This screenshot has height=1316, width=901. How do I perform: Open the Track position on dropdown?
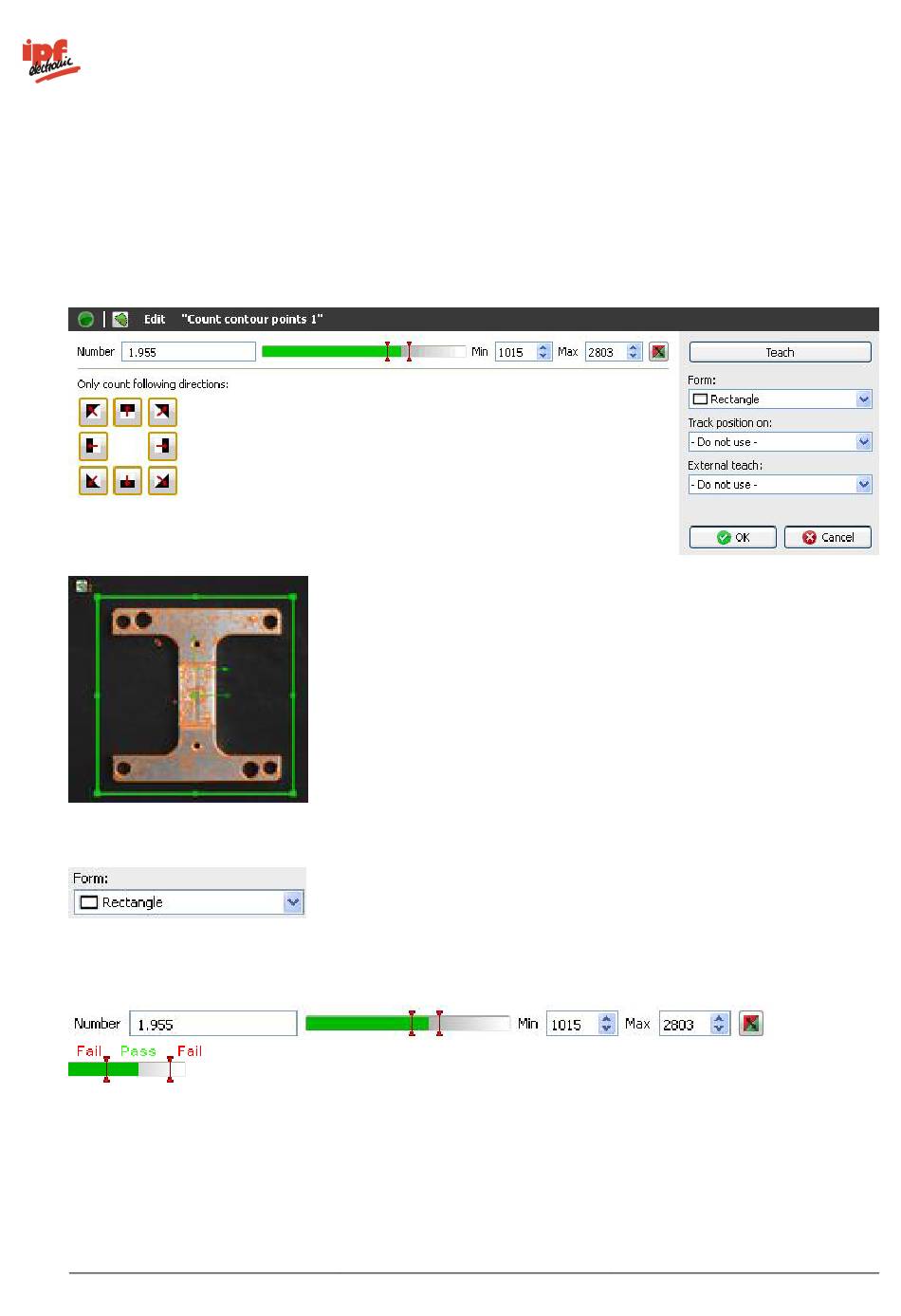[x=780, y=442]
